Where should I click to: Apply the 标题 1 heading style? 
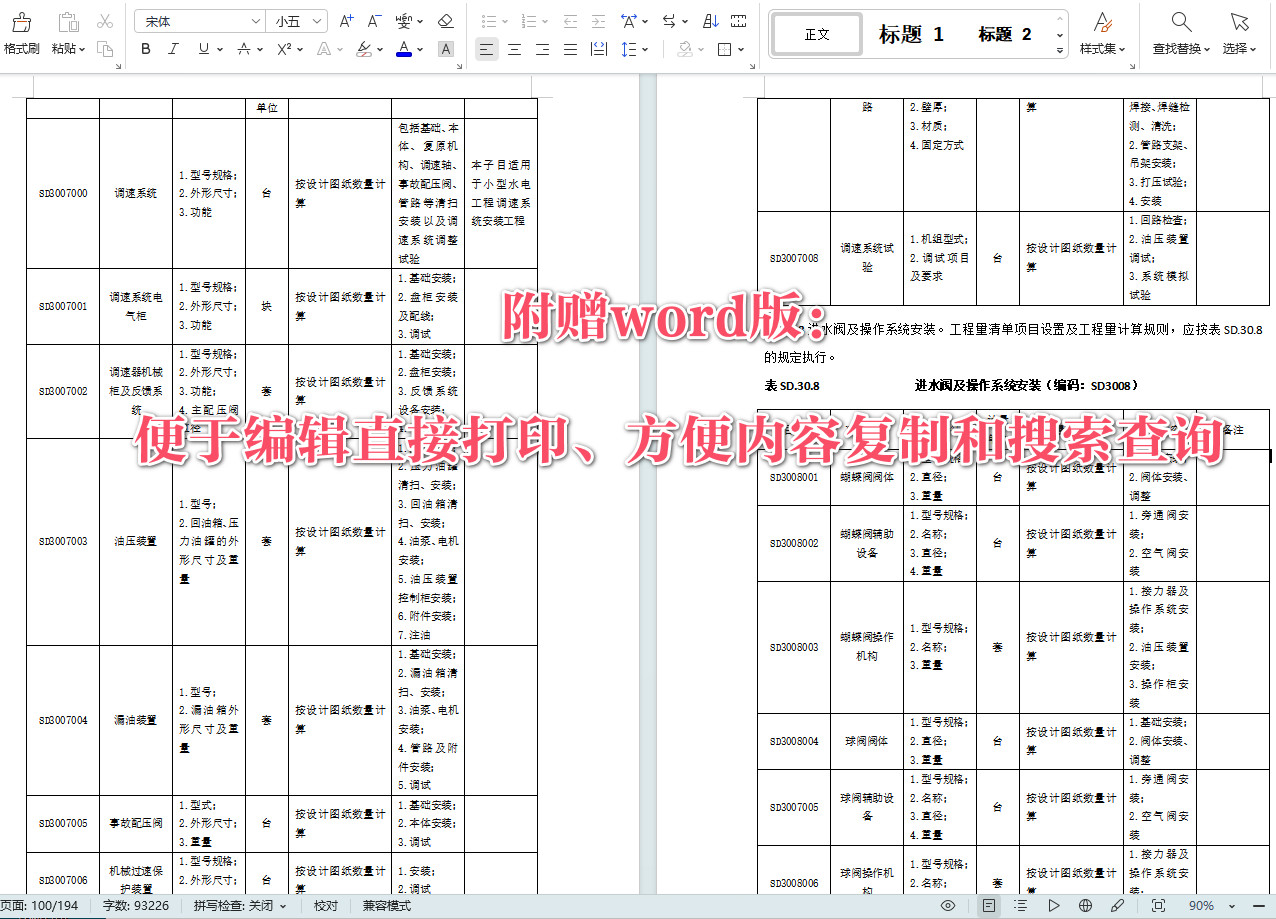click(x=913, y=32)
